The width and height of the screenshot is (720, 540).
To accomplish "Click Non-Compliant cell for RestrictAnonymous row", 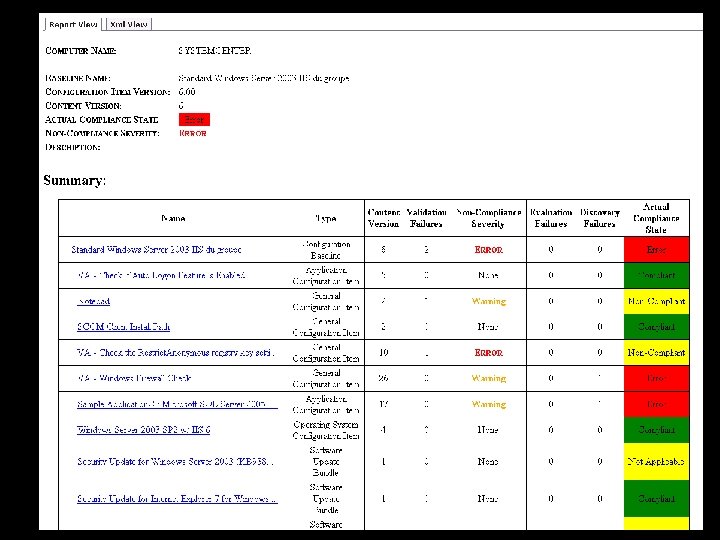I will coord(657,353).
